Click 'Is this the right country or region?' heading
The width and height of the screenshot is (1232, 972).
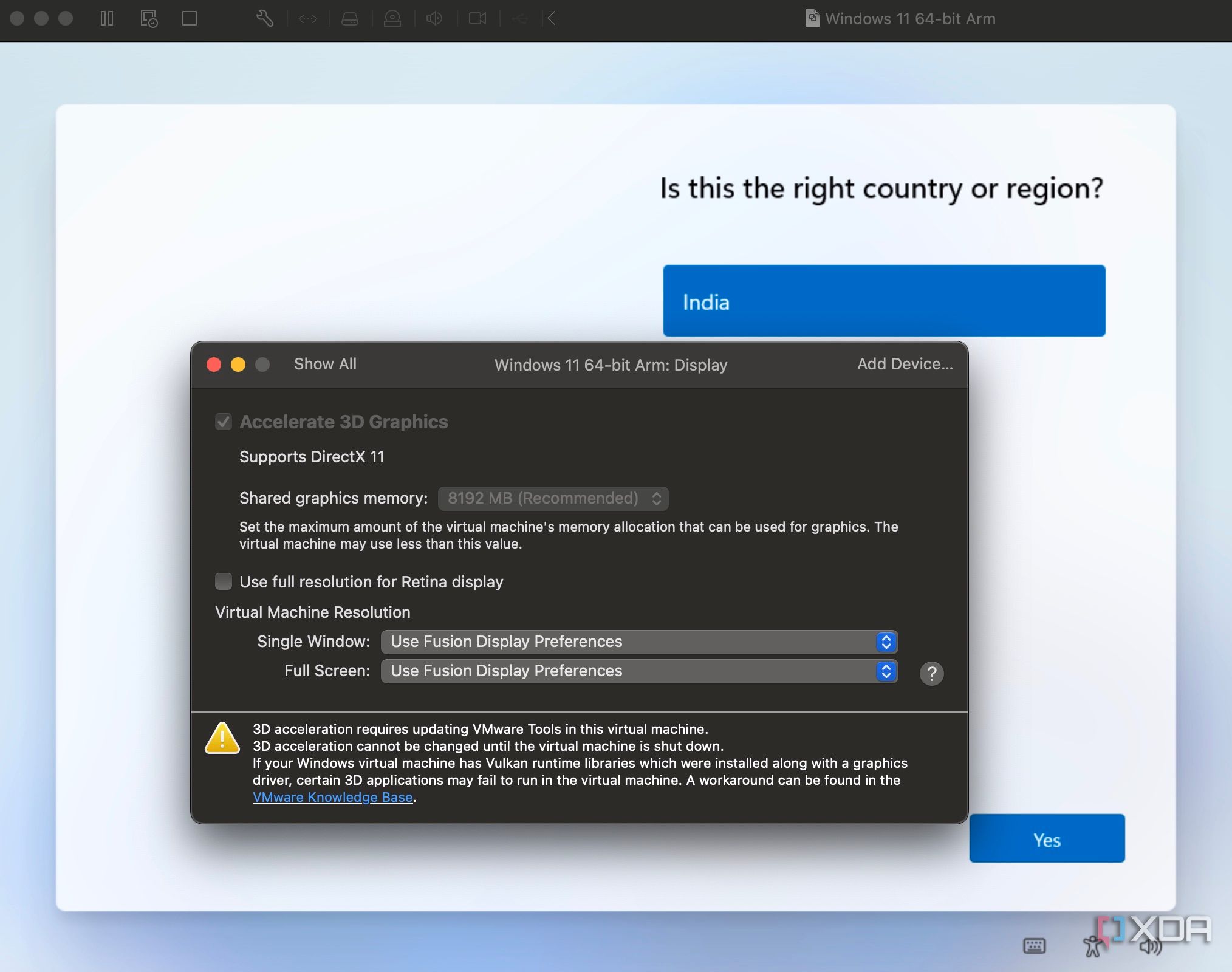click(881, 189)
